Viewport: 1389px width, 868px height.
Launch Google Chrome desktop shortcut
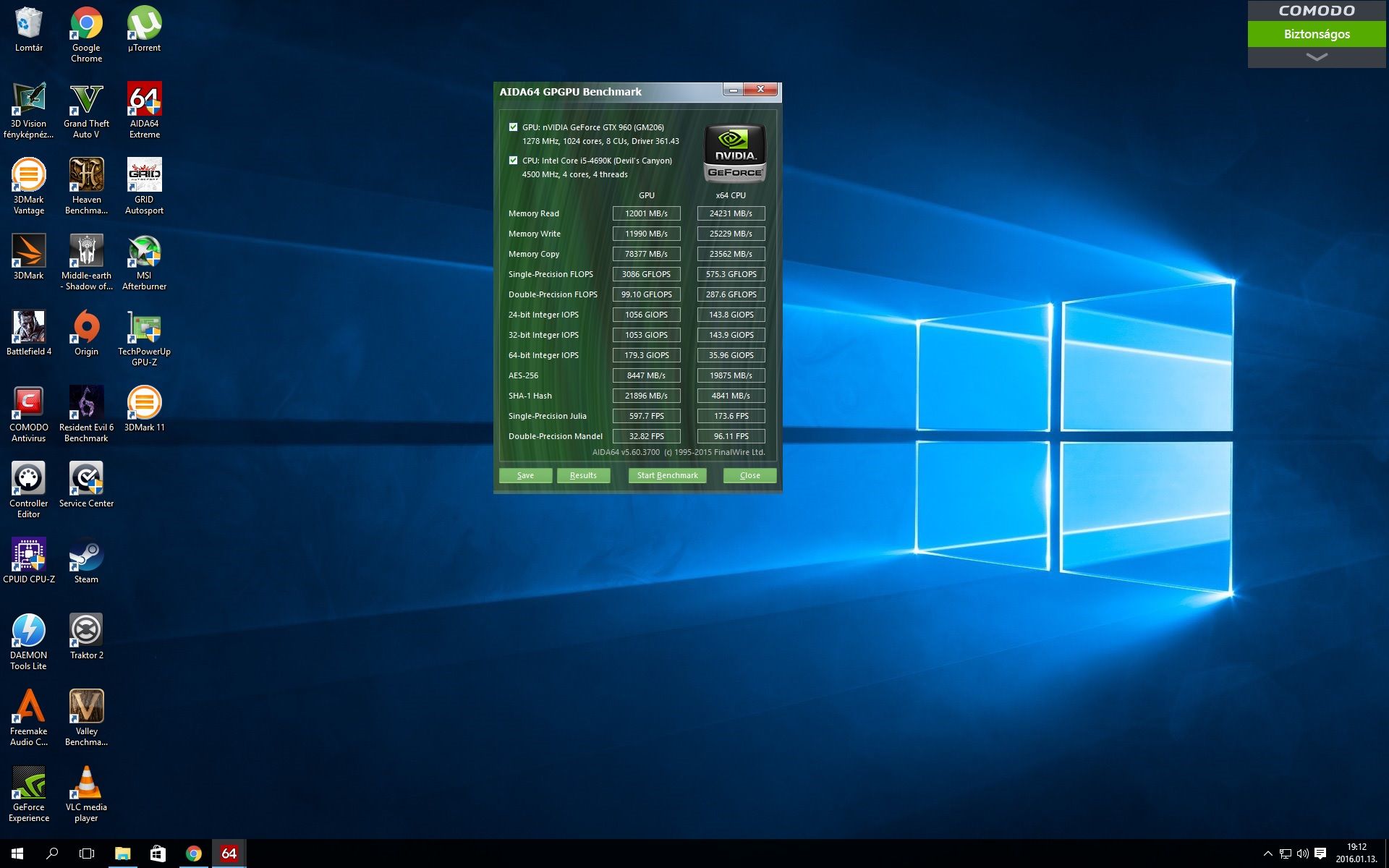coord(87,34)
